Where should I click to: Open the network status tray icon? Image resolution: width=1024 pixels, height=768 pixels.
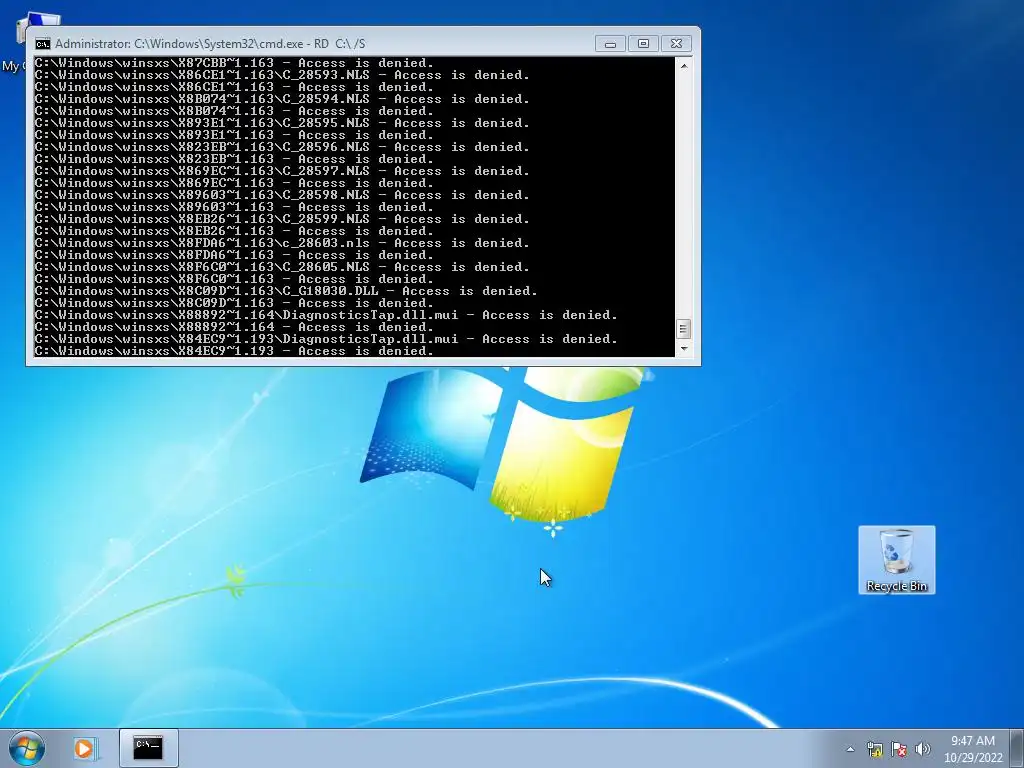point(874,749)
